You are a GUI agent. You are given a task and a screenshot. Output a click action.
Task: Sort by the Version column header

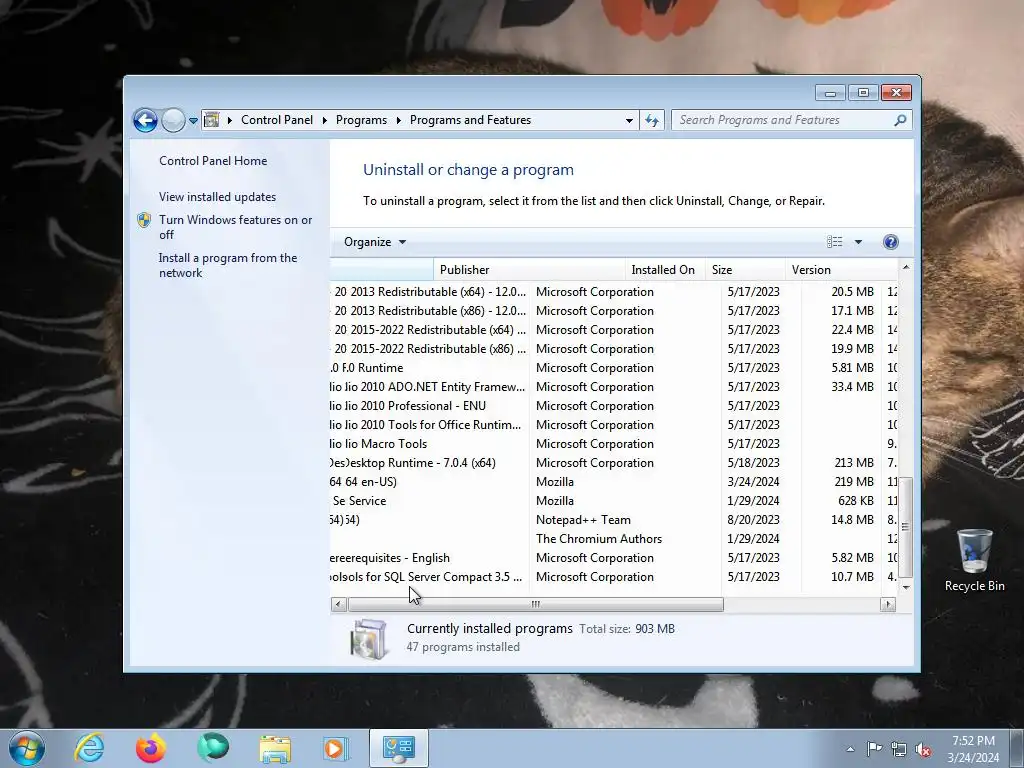coord(841,270)
